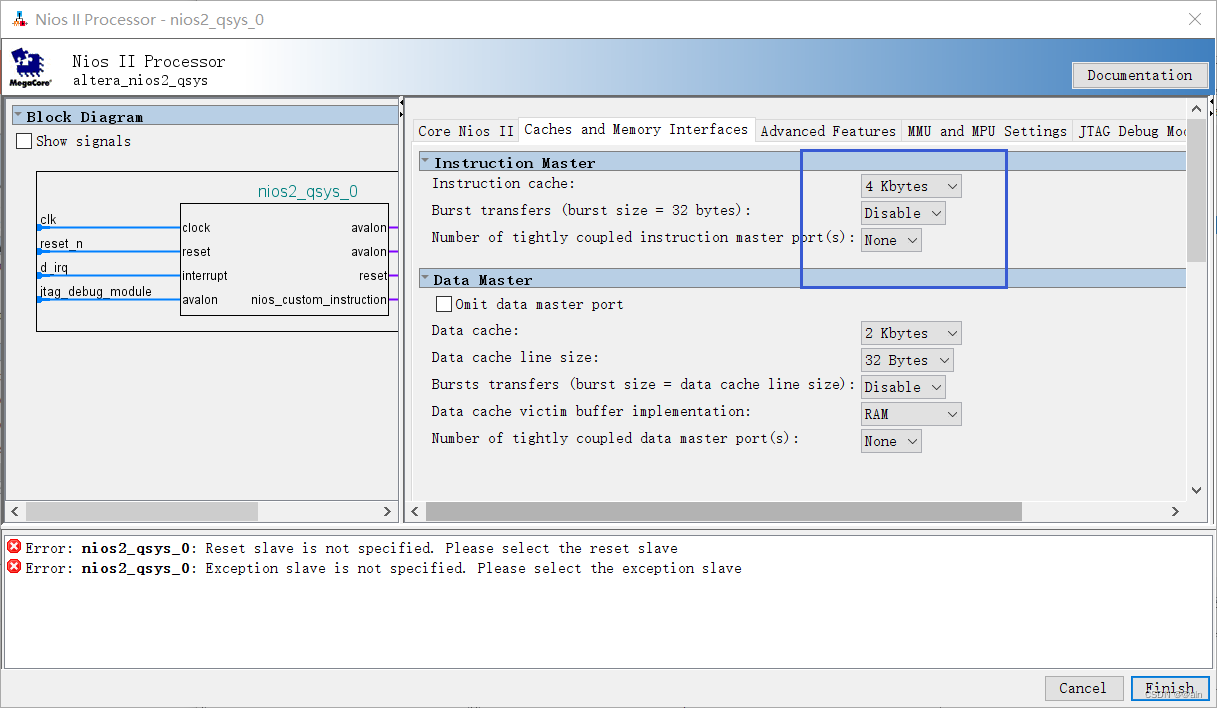Enable the Show signals checkbox
This screenshot has height=708, width=1217.
[24, 141]
